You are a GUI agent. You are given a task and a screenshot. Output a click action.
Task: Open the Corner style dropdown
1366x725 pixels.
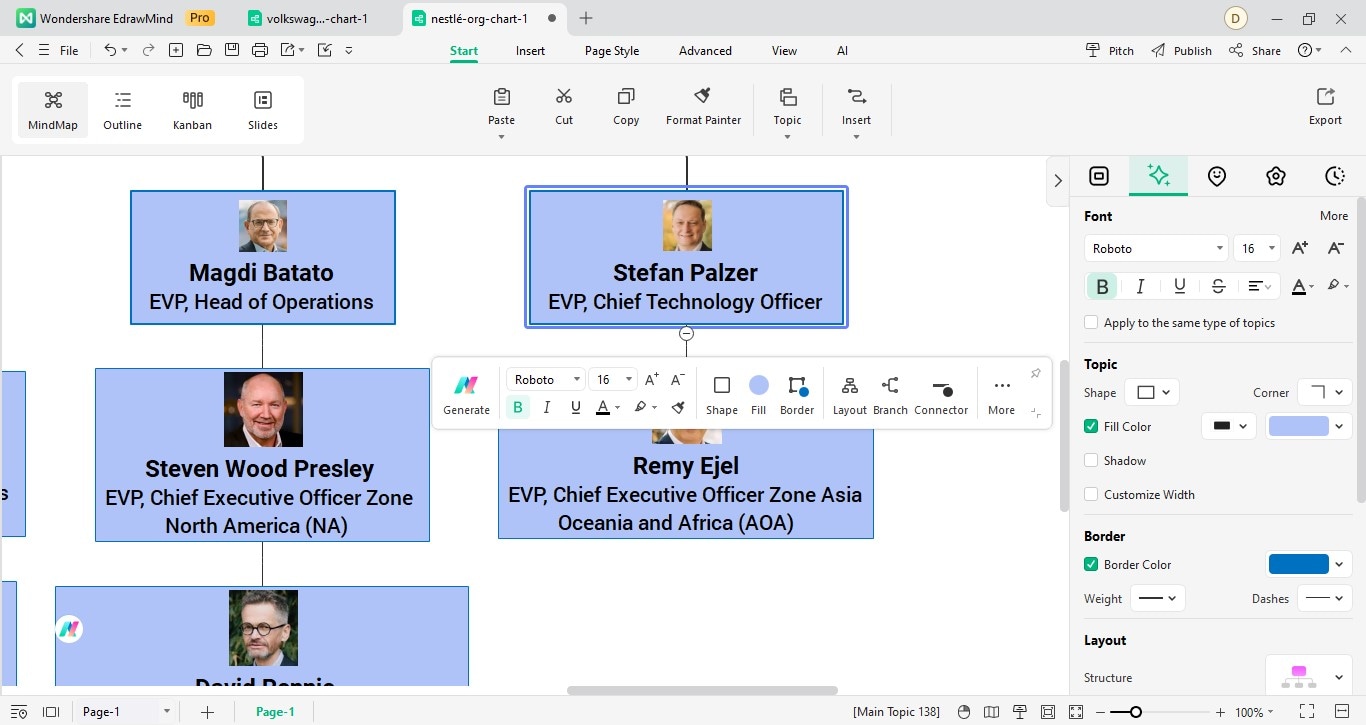pyautogui.click(x=1325, y=392)
